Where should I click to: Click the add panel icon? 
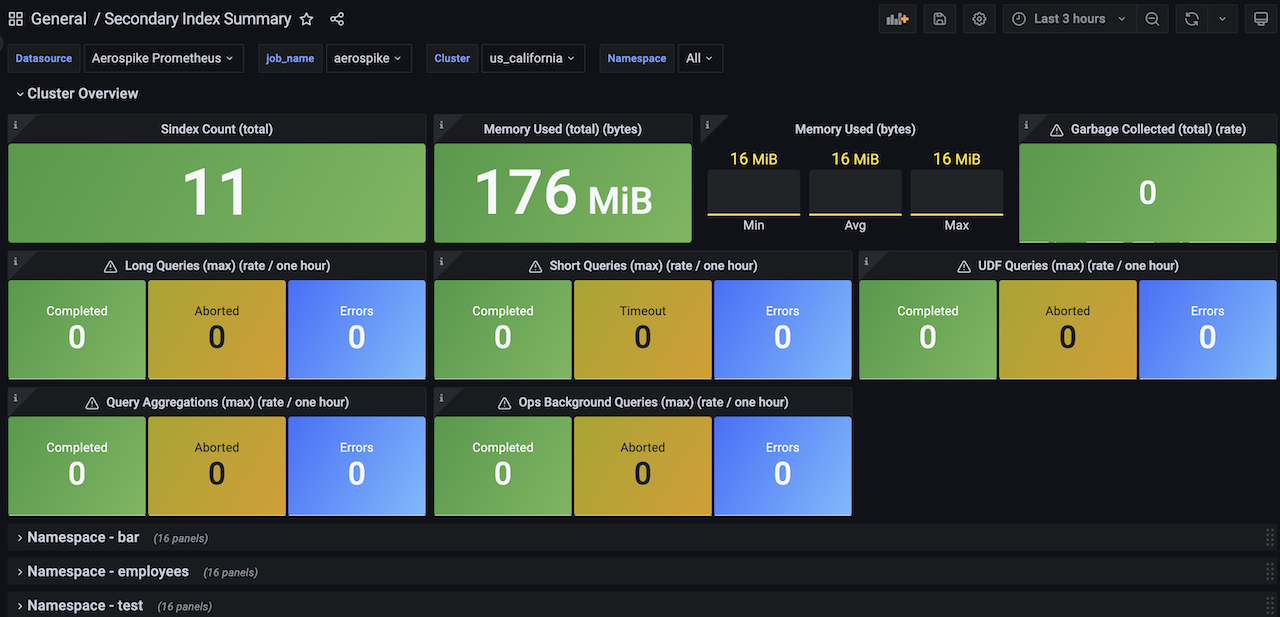tap(896, 19)
